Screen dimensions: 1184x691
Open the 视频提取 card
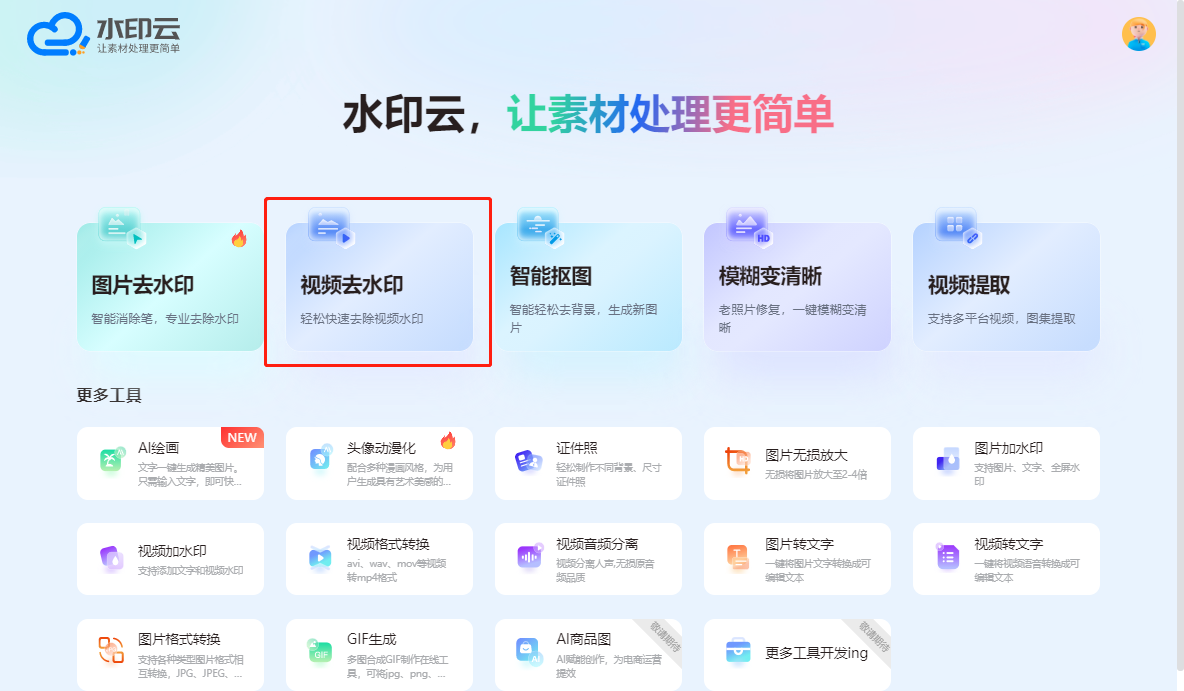tap(1006, 286)
